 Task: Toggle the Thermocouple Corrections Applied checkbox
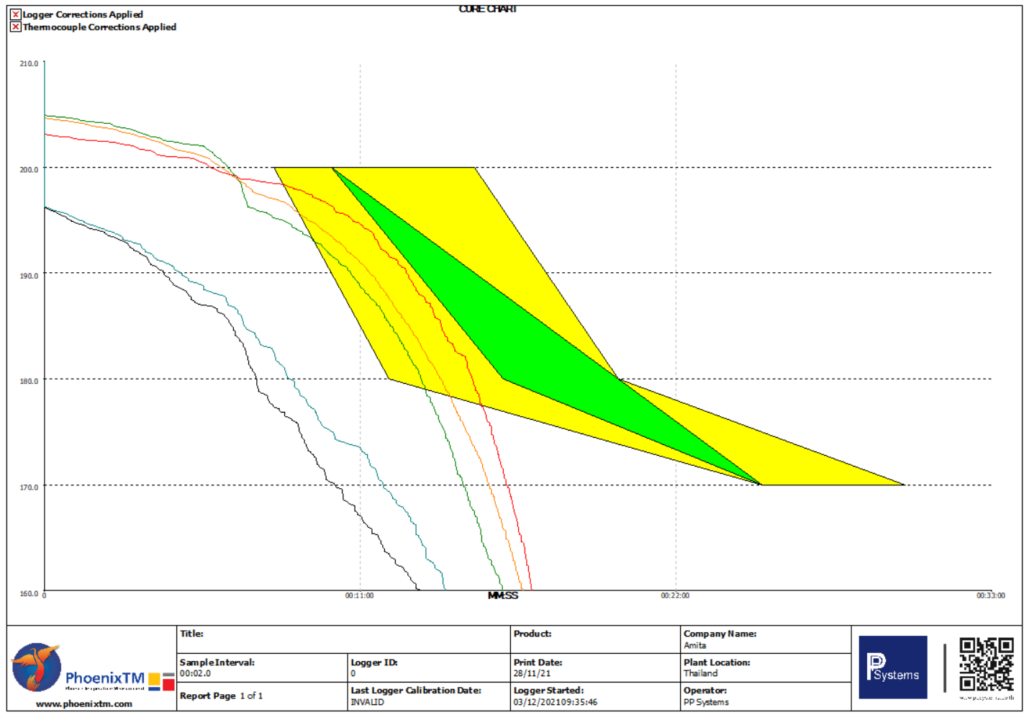pos(15,27)
